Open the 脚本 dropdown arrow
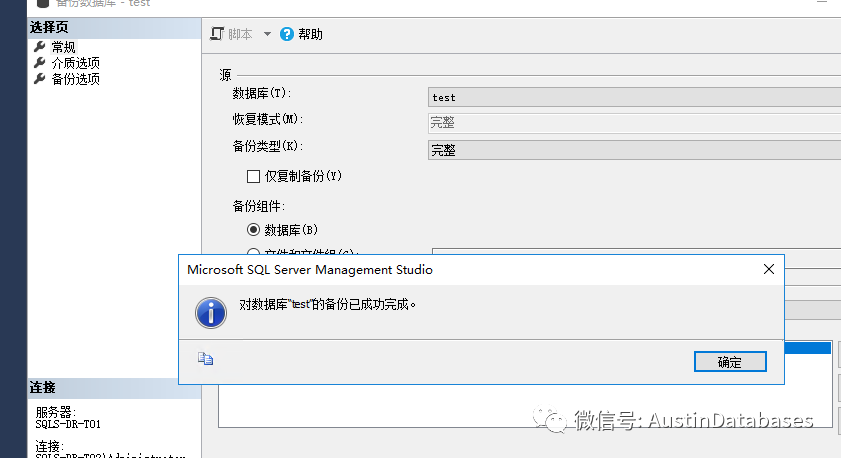Image resolution: width=841 pixels, height=458 pixels. [x=267, y=34]
